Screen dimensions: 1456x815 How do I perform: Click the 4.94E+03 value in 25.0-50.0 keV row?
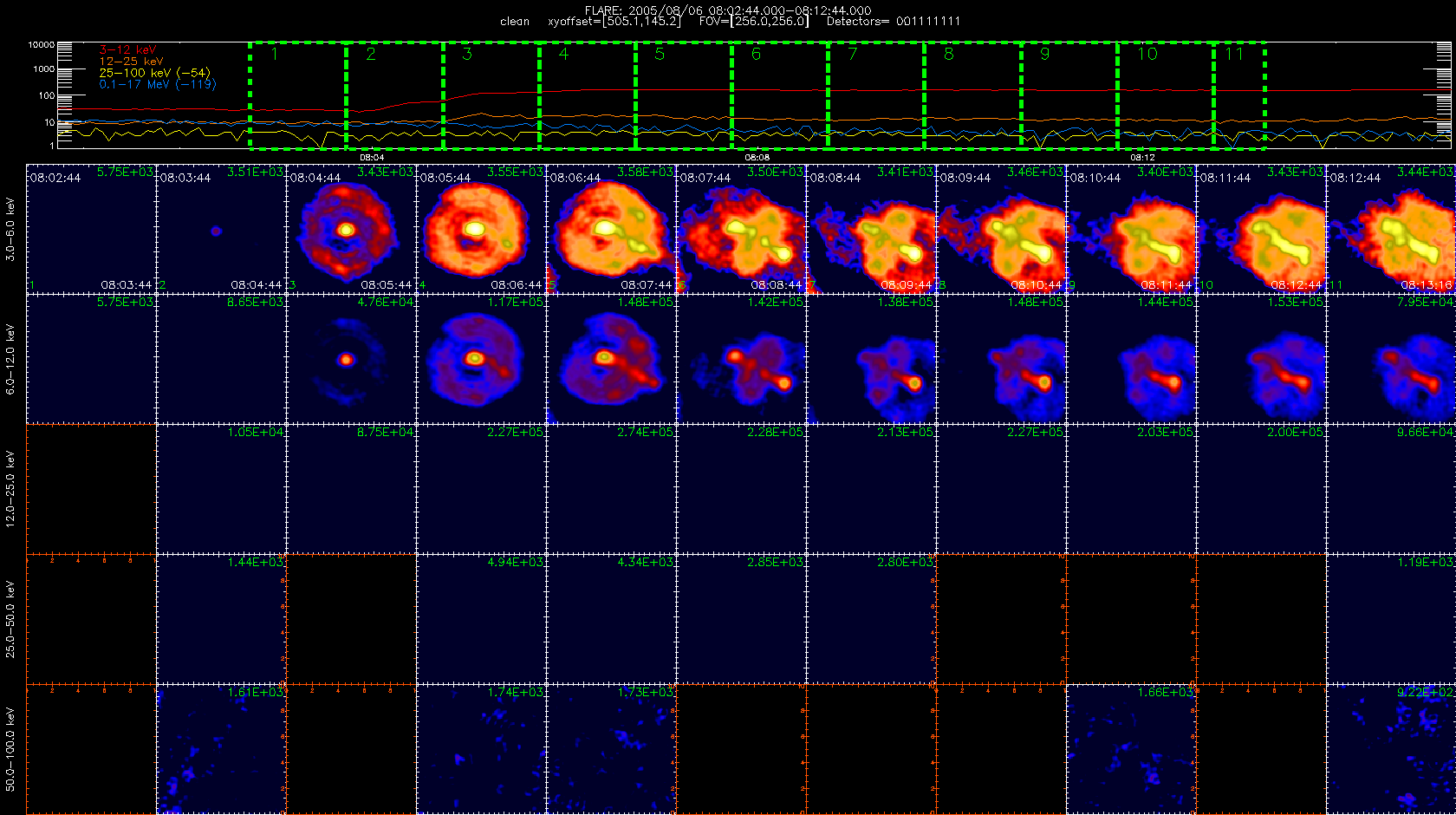click(515, 562)
